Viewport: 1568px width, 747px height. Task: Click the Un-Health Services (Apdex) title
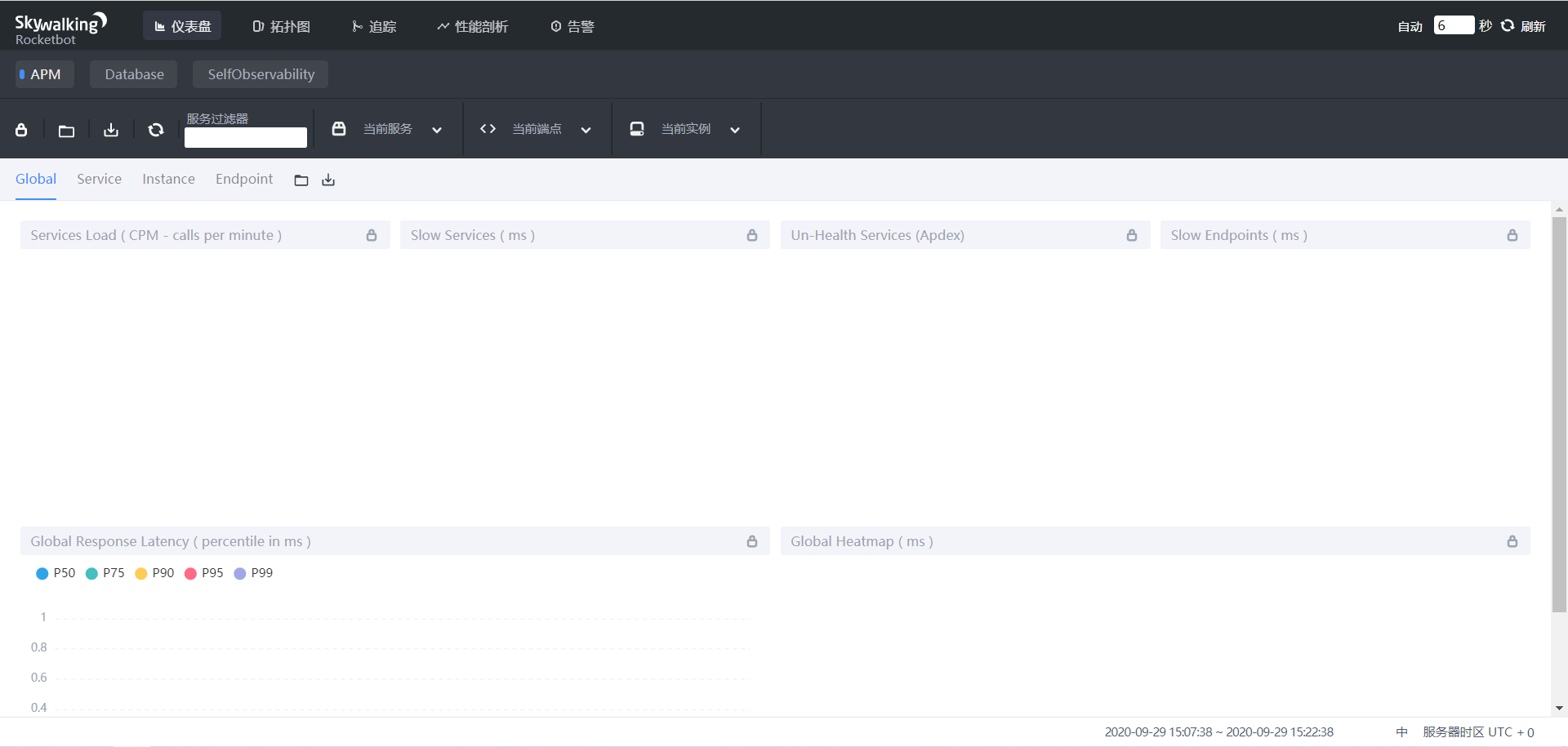pyautogui.click(x=877, y=235)
